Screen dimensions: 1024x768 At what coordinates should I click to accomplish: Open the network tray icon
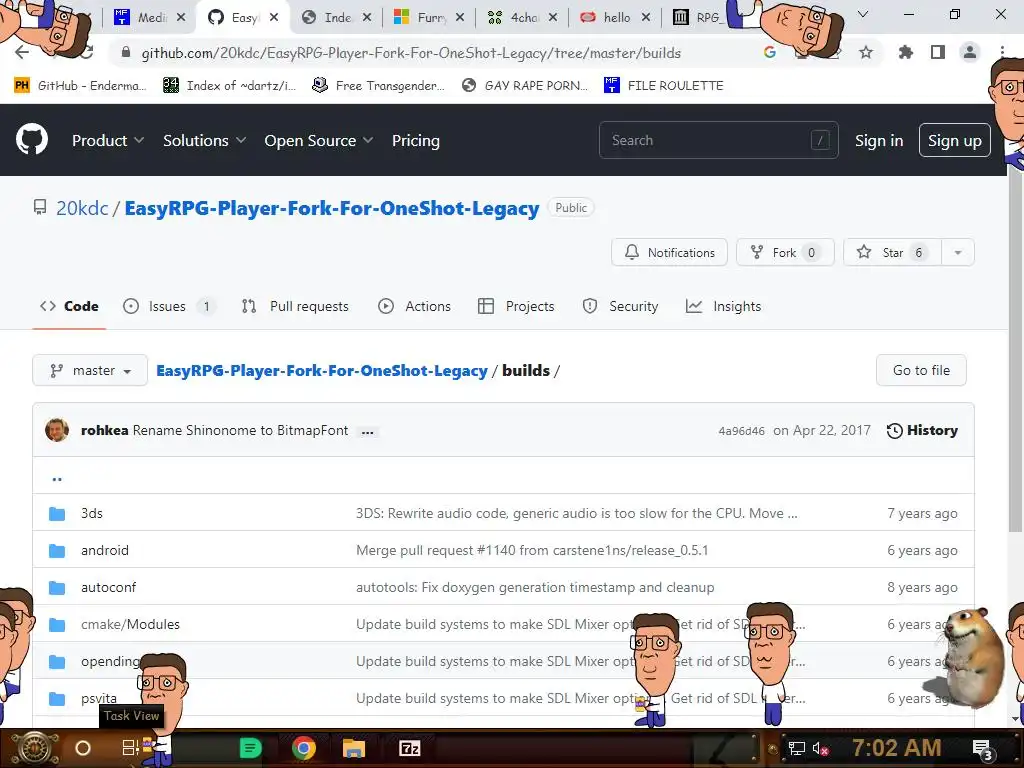point(797,748)
